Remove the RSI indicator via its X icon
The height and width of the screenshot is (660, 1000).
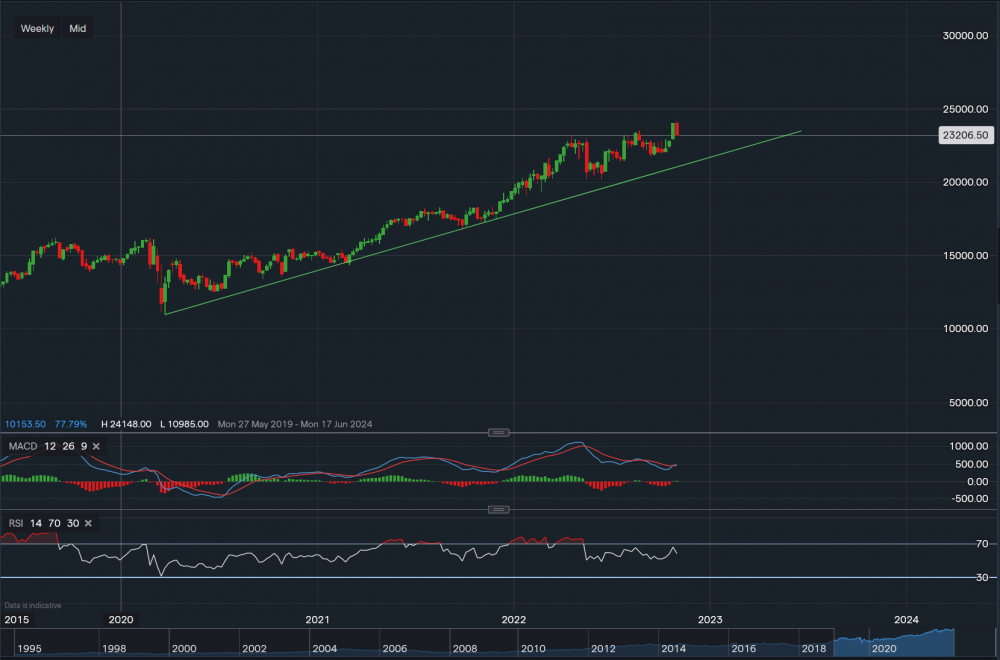(x=87, y=523)
